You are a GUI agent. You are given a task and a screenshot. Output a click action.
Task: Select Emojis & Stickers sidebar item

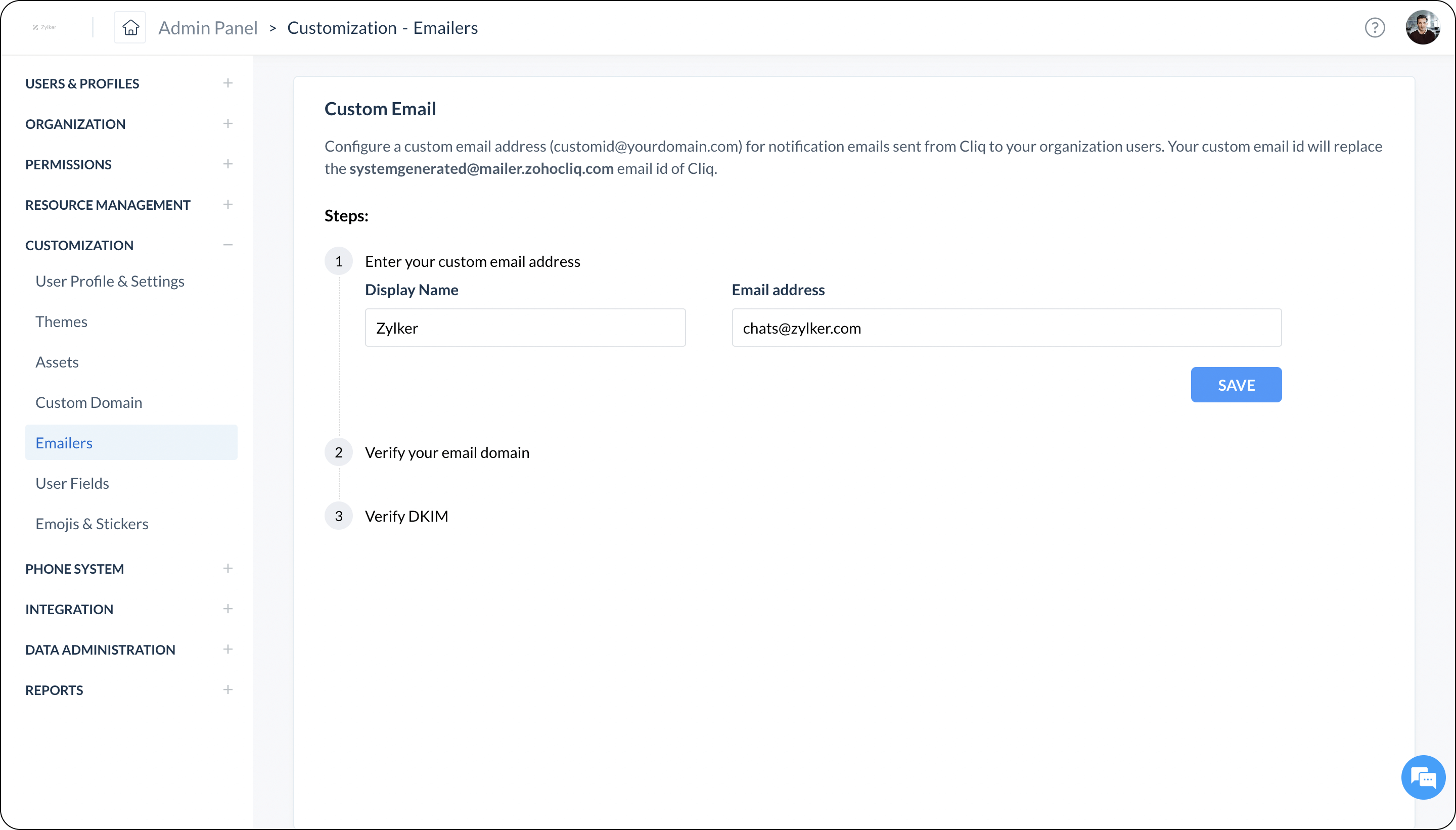(x=92, y=523)
